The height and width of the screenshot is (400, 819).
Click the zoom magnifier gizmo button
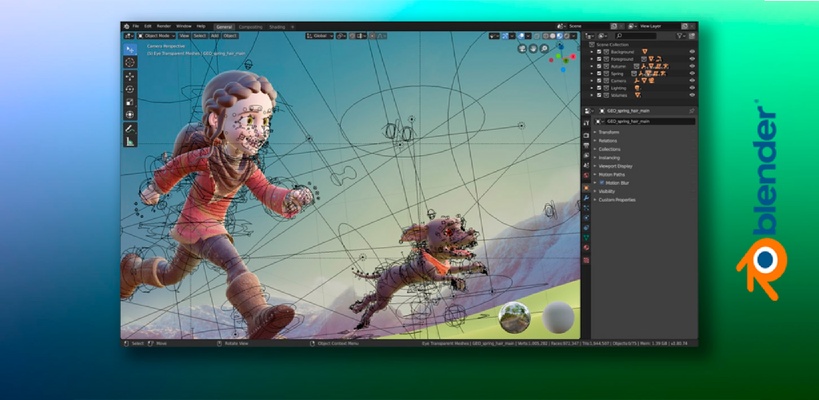point(544,48)
